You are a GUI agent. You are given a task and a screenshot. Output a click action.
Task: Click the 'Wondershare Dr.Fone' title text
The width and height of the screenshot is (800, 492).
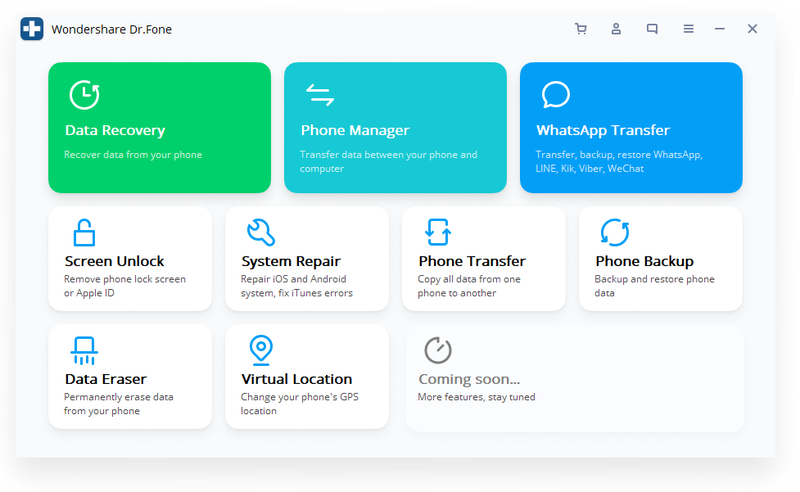tap(112, 29)
